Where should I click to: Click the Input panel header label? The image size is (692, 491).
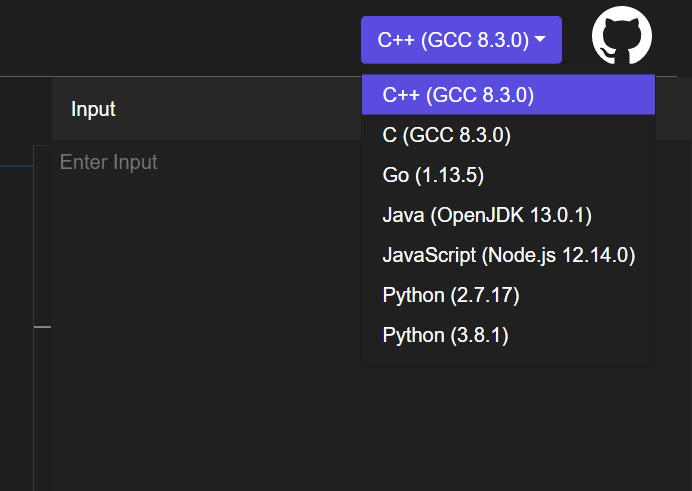point(93,109)
